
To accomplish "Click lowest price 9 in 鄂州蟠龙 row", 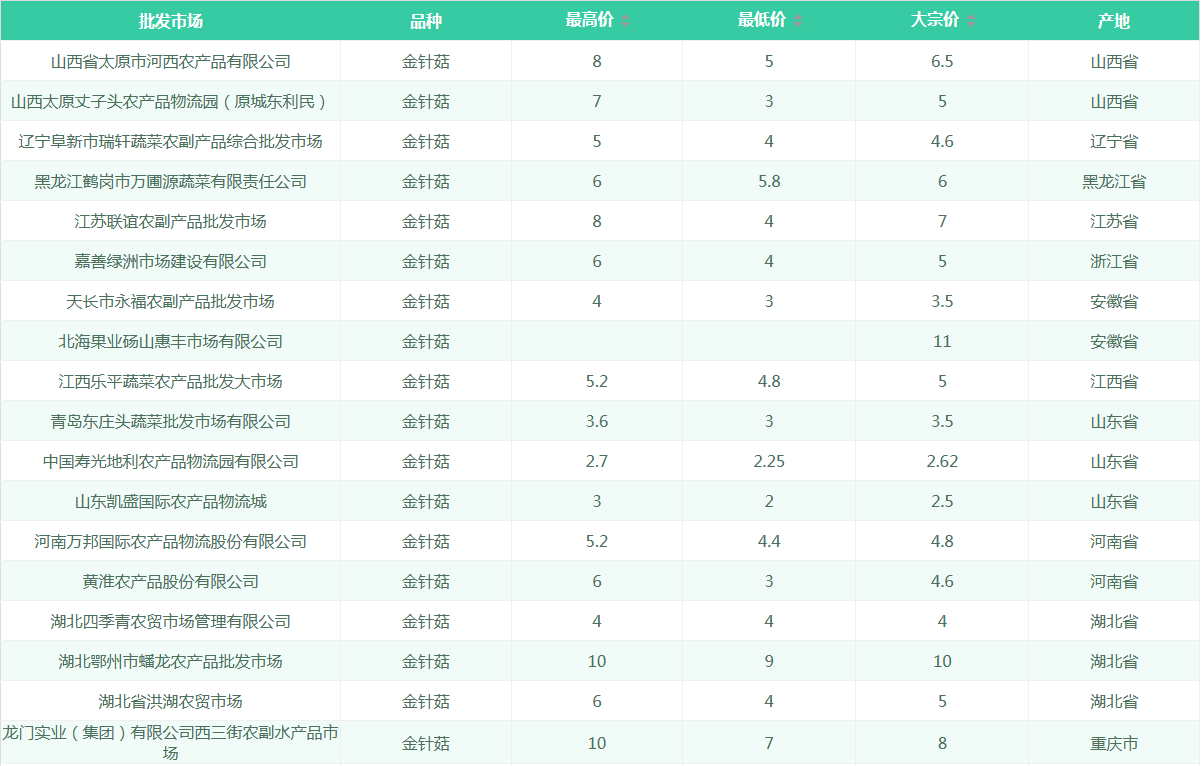I will pos(769,661).
